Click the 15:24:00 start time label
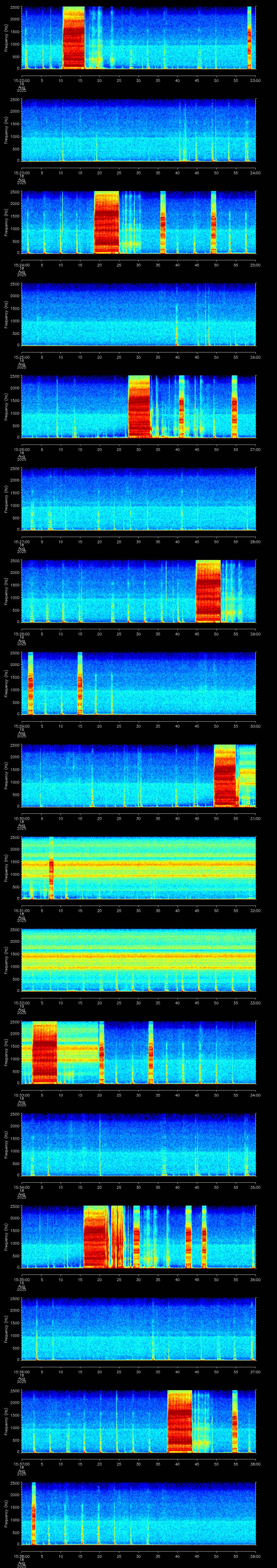Screen dimensions: 277x1568 21,265
